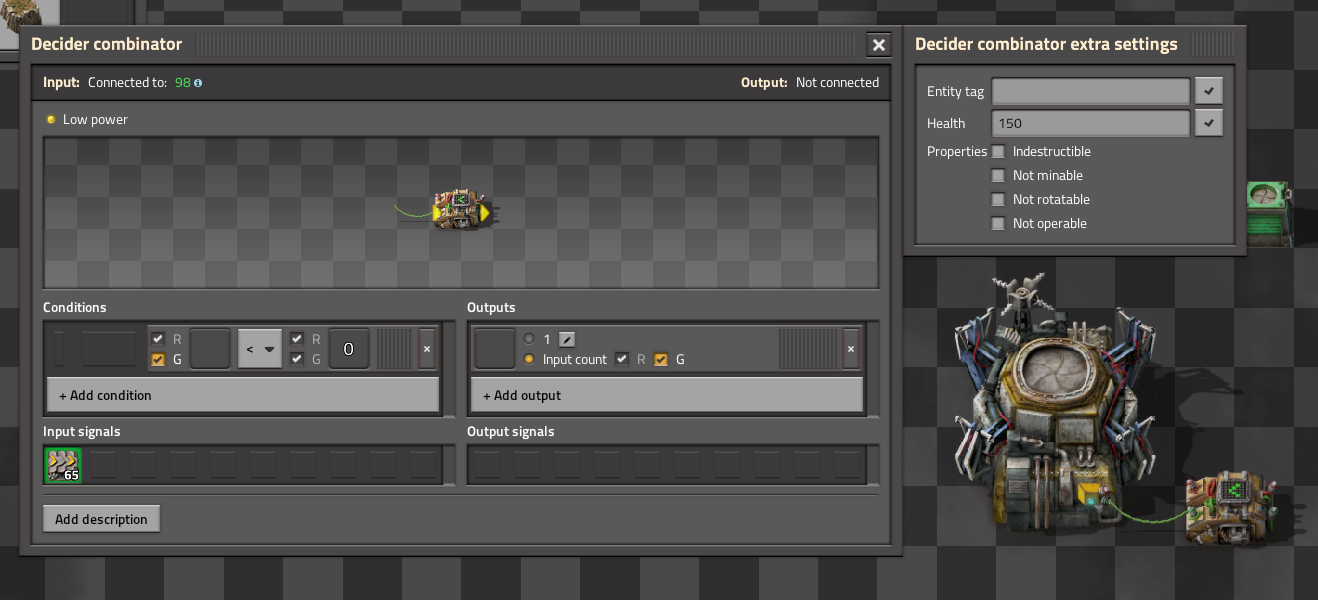The image size is (1318, 600).
Task: Click the Health field showing 150
Action: [1091, 123]
